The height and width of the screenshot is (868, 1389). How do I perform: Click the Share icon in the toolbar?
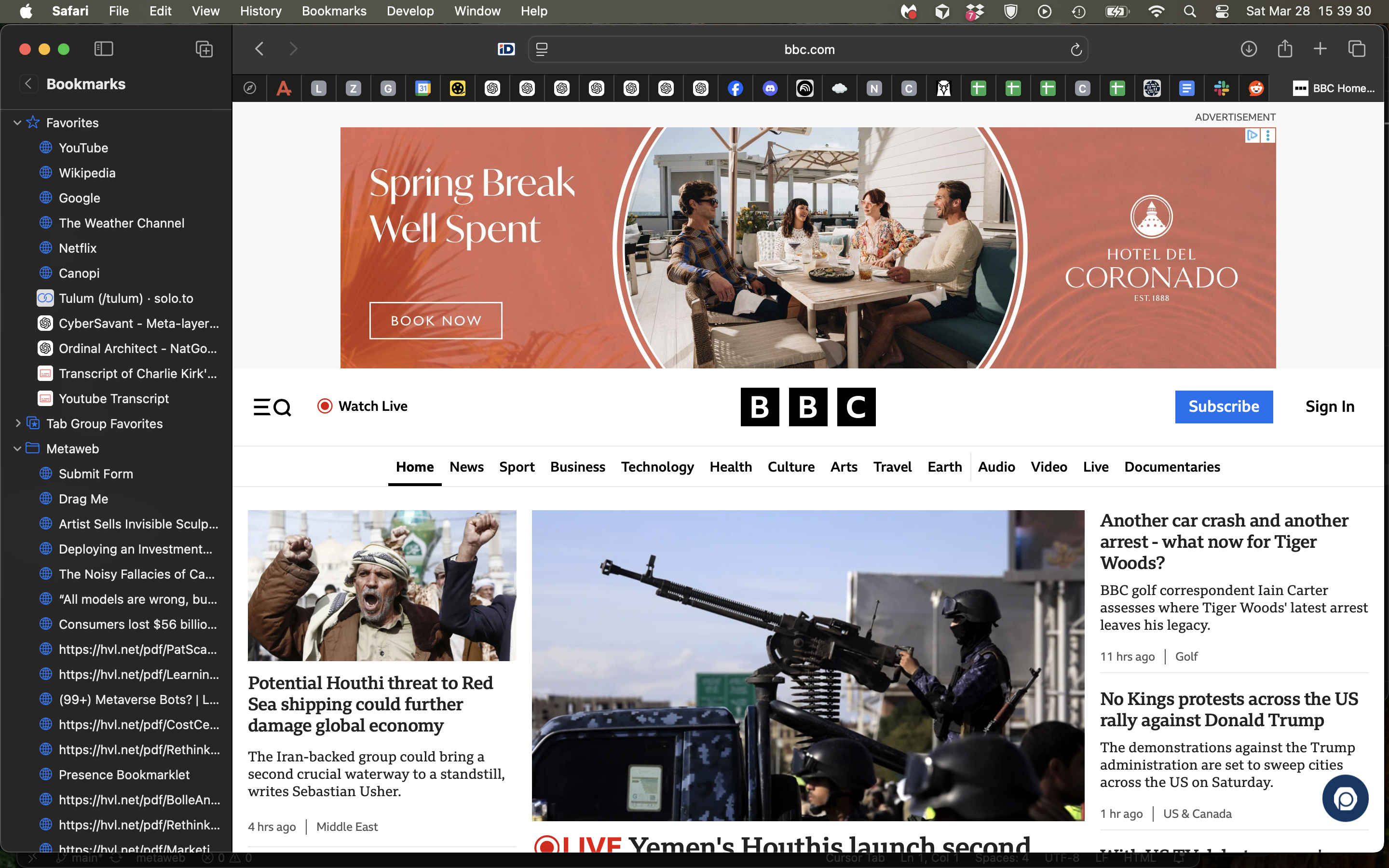pos(1284,49)
